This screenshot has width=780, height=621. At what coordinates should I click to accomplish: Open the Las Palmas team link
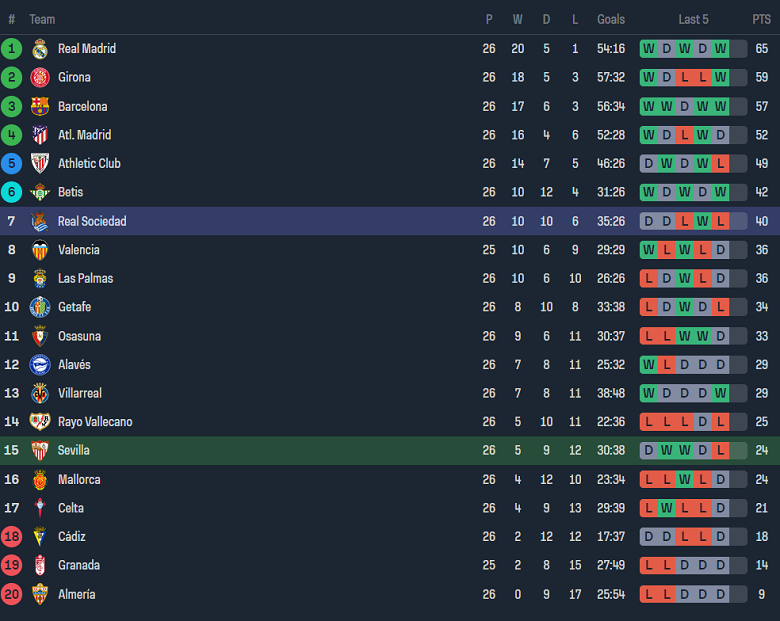point(85,278)
